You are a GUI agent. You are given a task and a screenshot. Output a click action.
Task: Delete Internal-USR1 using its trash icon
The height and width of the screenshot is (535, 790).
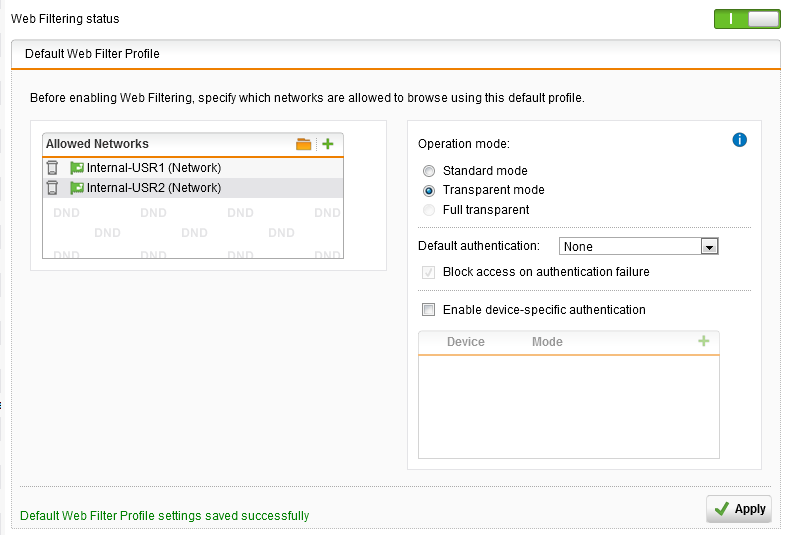click(x=52, y=168)
